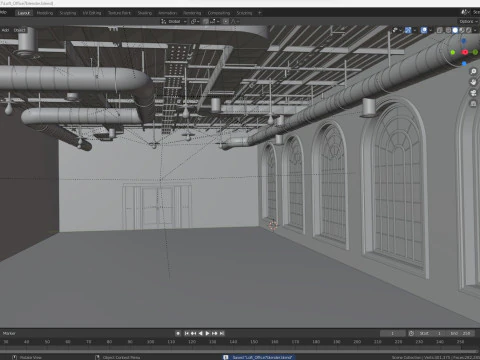Open the Marker menu in timeline
Screen dimensions: 480x360
coord(9,333)
